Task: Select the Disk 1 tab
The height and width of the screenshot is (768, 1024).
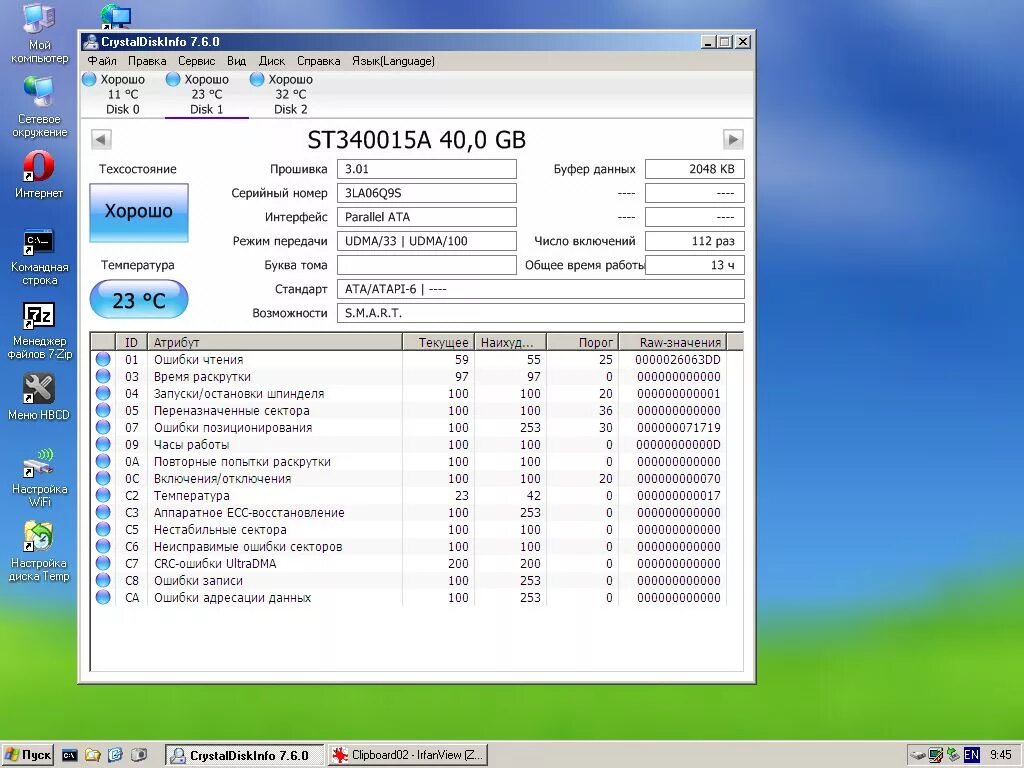Action: coord(206,94)
